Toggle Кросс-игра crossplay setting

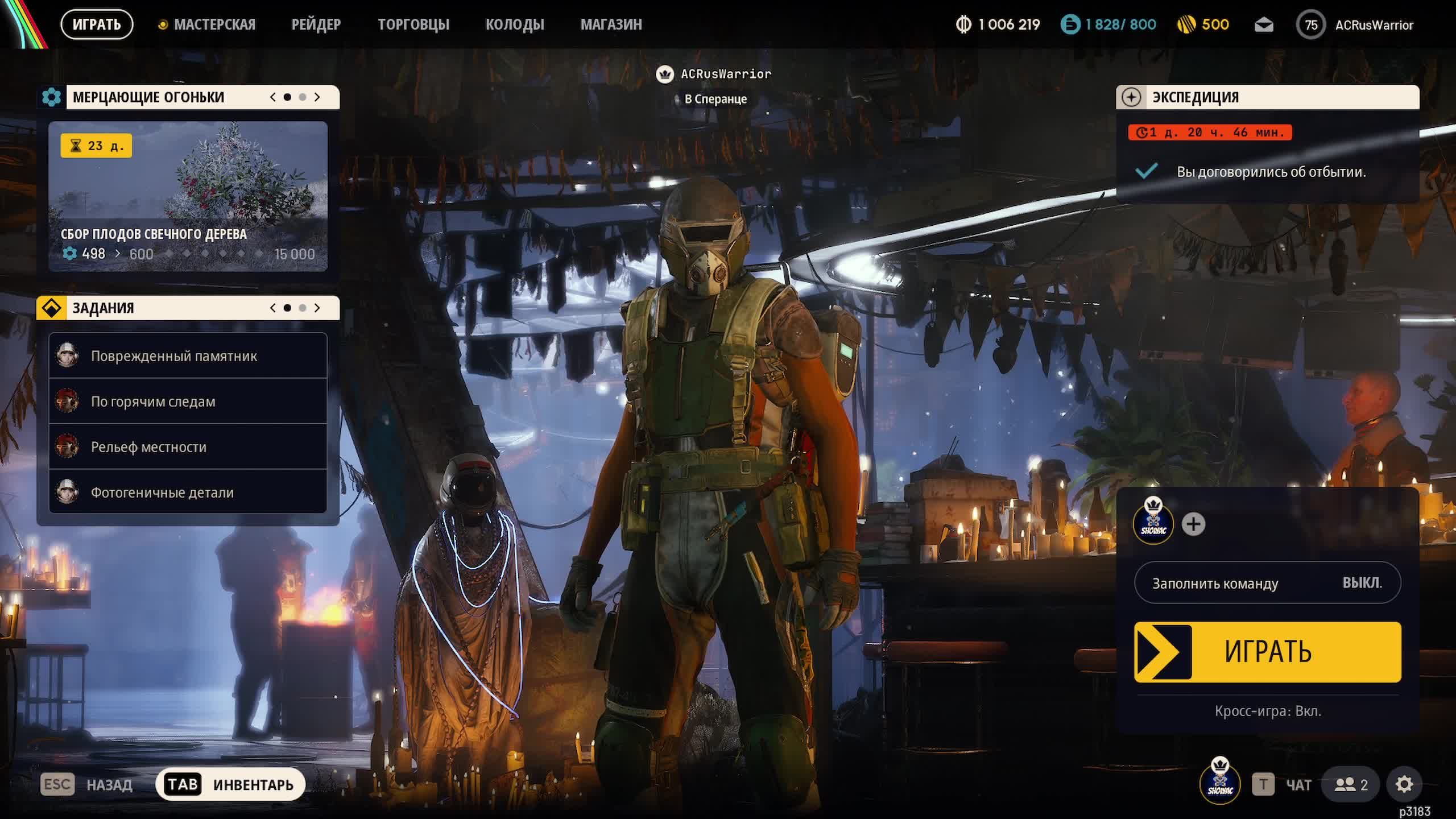click(x=1267, y=711)
